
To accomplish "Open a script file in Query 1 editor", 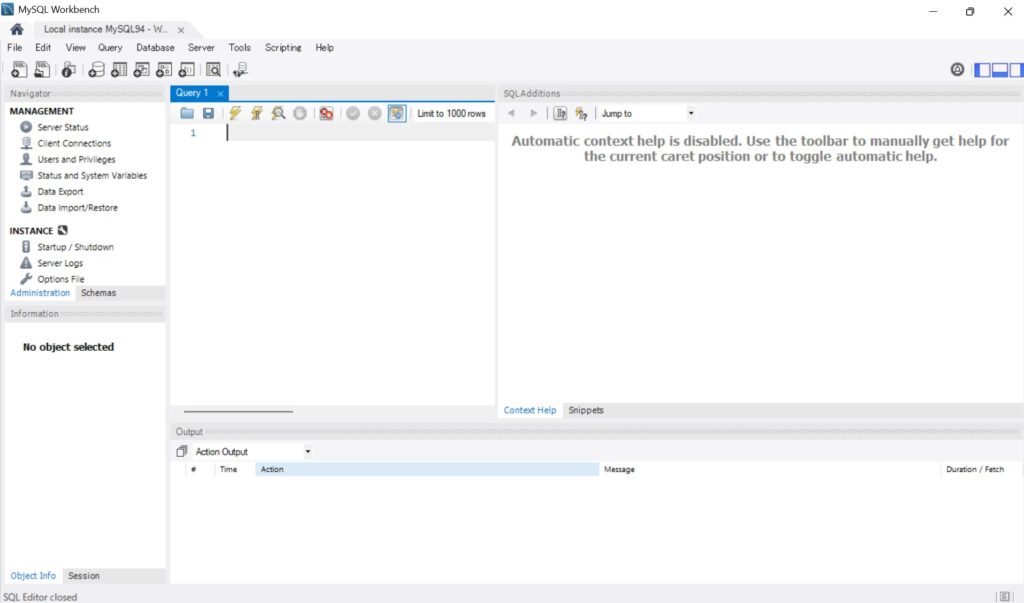I will pyautogui.click(x=187, y=113).
